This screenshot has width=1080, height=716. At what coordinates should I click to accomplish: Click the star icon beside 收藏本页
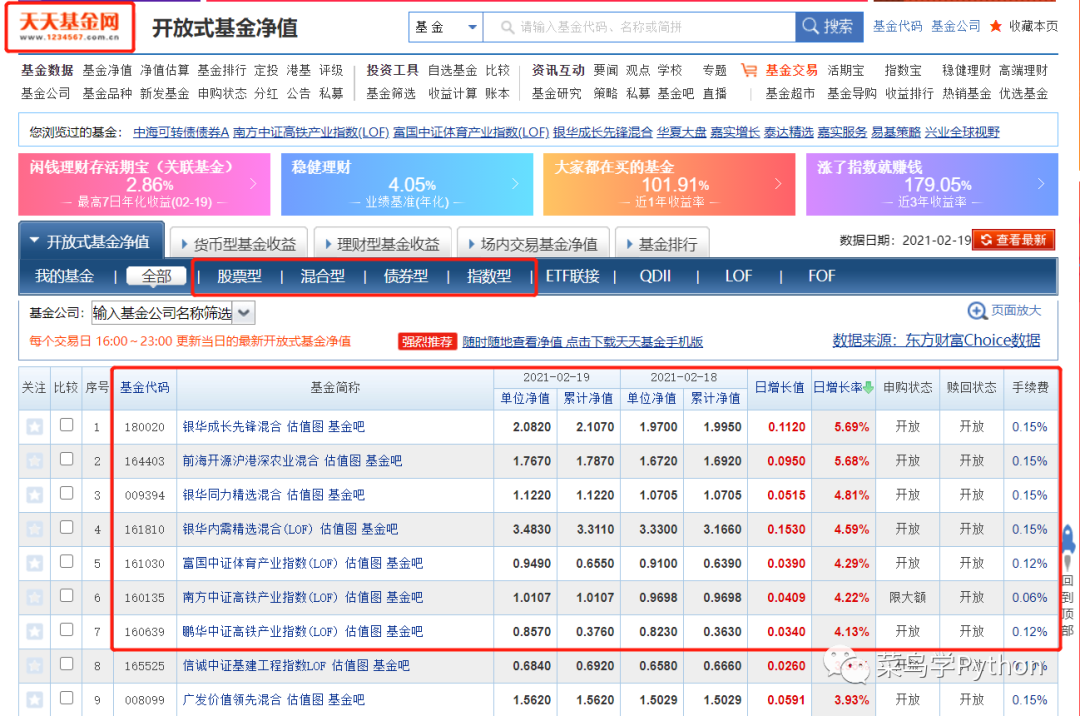[x=995, y=26]
